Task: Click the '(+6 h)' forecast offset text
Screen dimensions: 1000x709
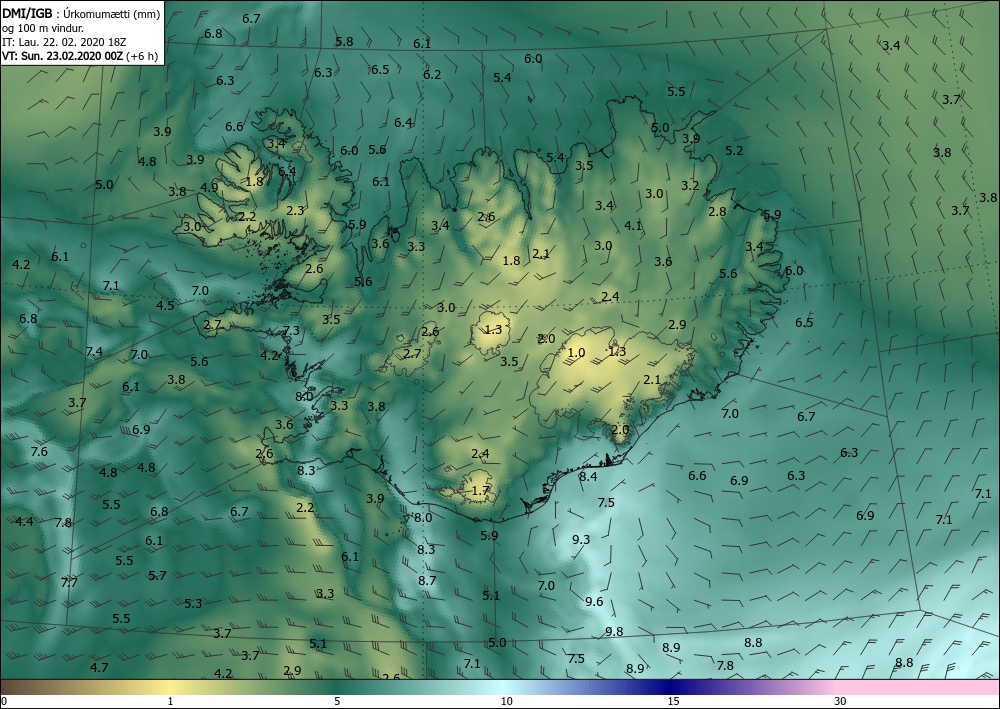Action: coord(142,55)
